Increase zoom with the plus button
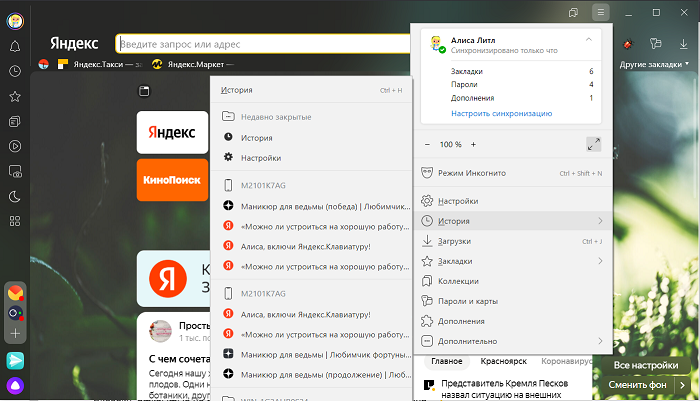This screenshot has width=700, height=401. (473, 144)
